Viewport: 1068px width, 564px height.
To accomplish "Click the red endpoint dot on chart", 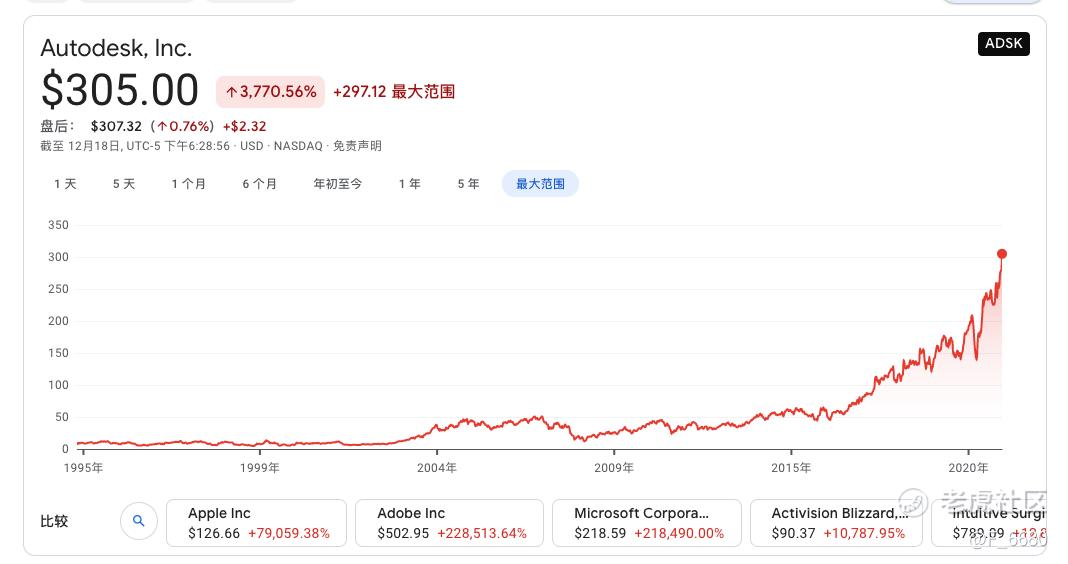I will (x=1002, y=254).
